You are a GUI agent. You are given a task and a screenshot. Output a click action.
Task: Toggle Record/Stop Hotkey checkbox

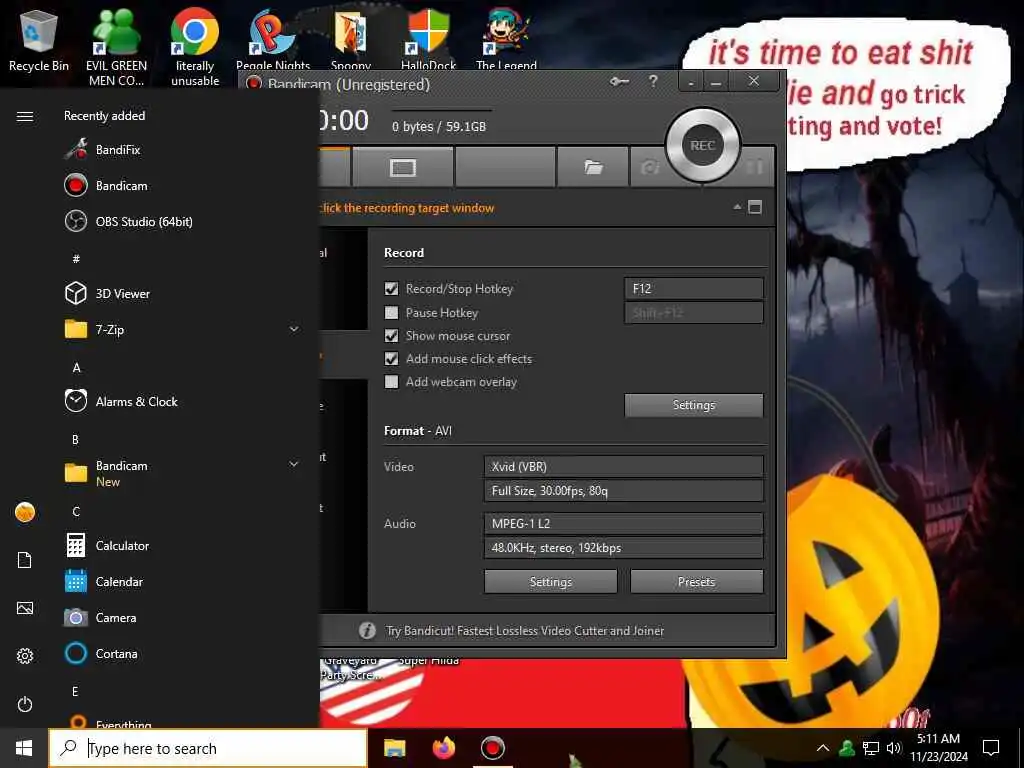click(391, 288)
